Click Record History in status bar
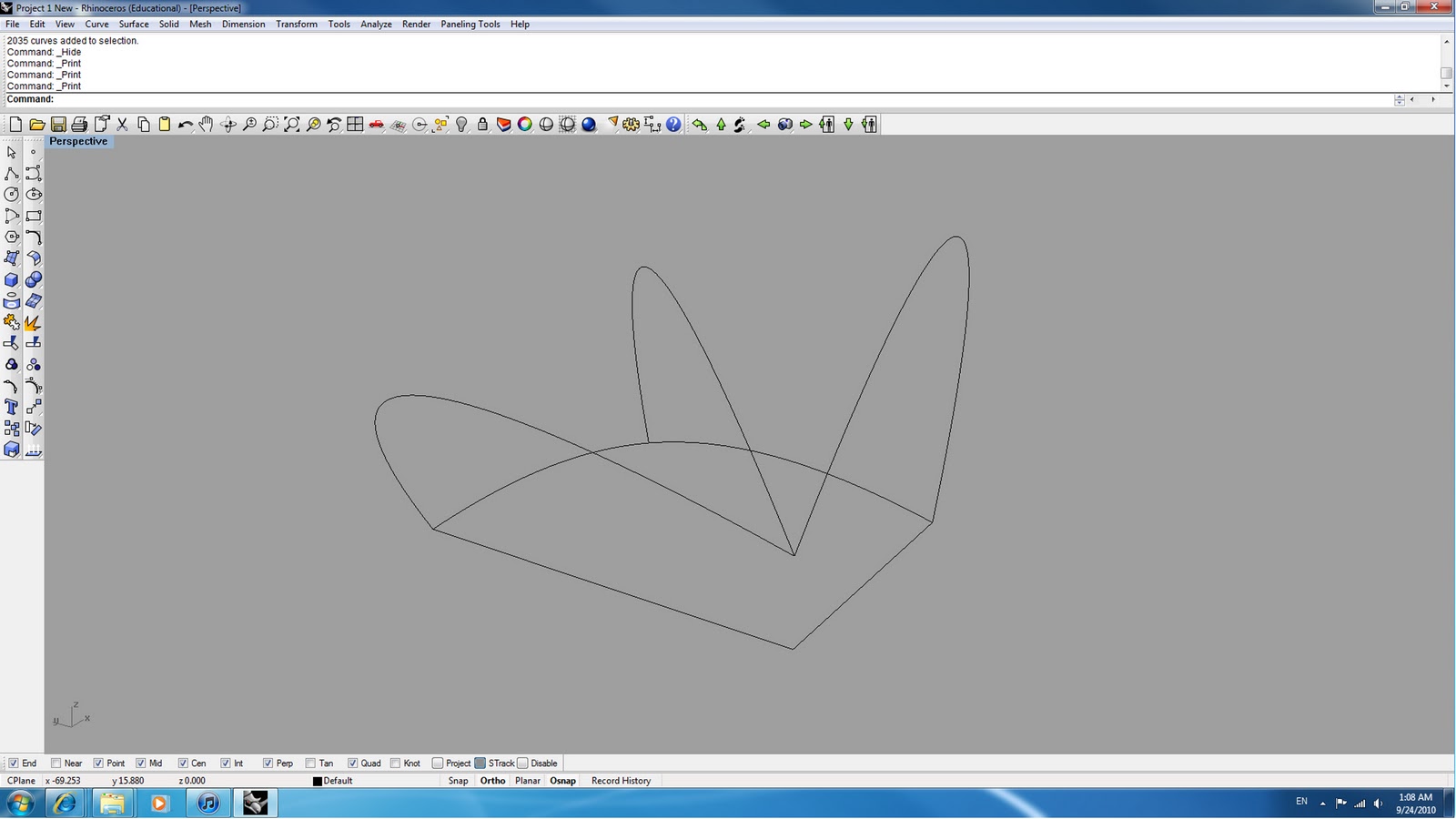The image size is (1456, 819). [621, 781]
